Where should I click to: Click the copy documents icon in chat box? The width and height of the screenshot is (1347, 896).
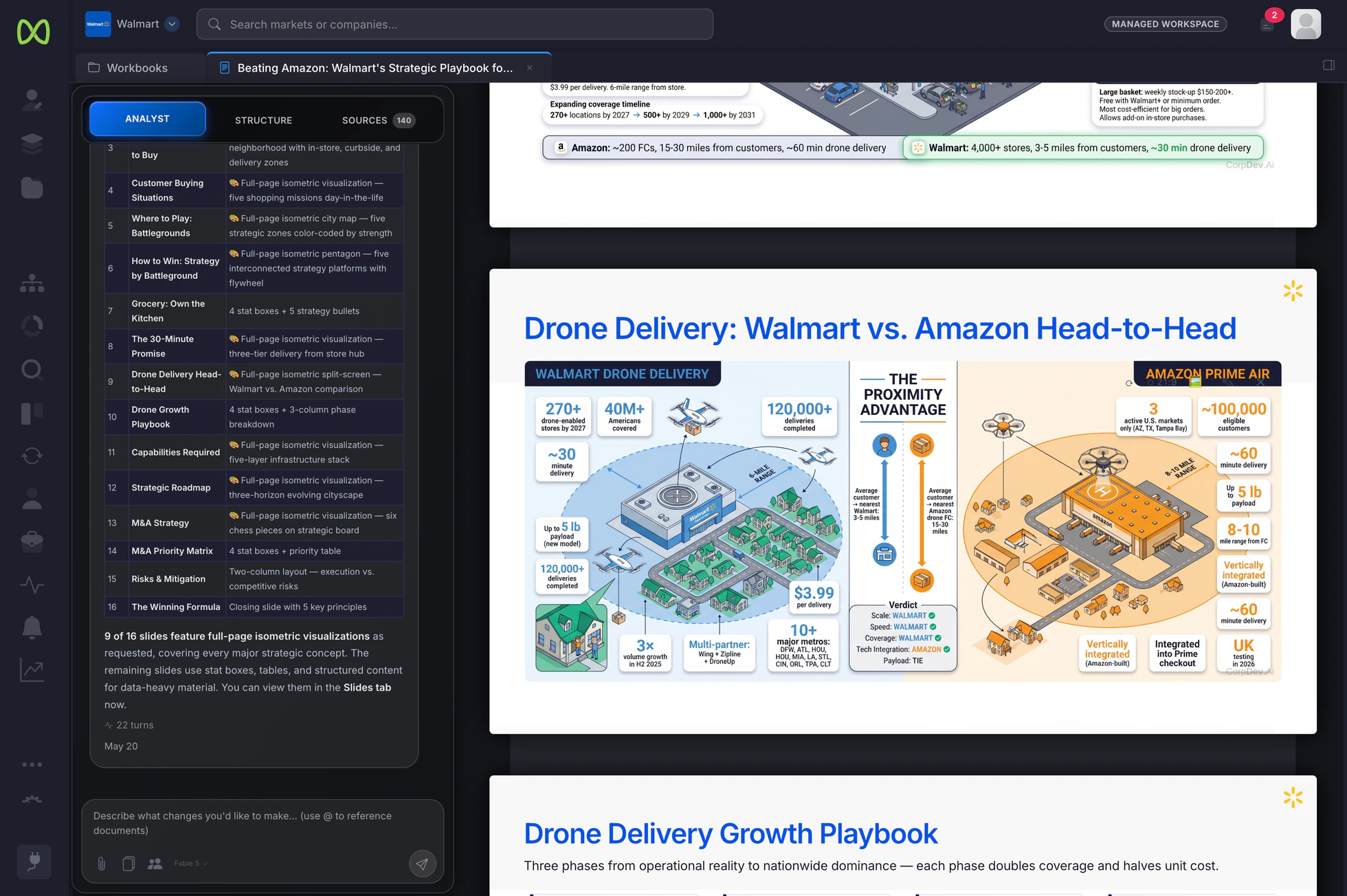[129, 864]
